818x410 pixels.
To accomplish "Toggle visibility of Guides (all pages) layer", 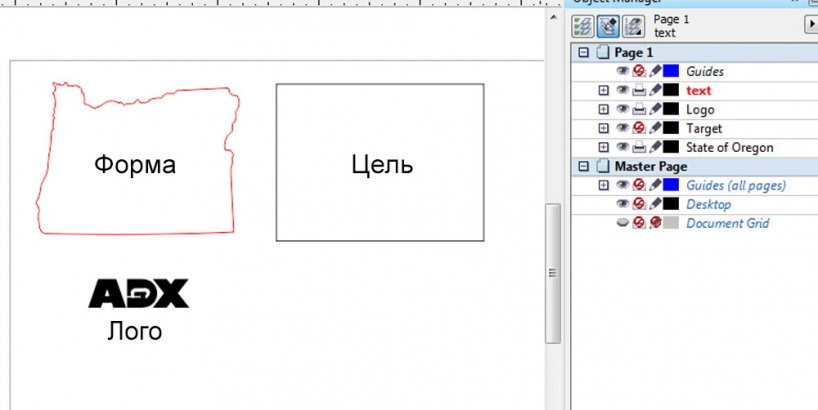I will point(622,185).
